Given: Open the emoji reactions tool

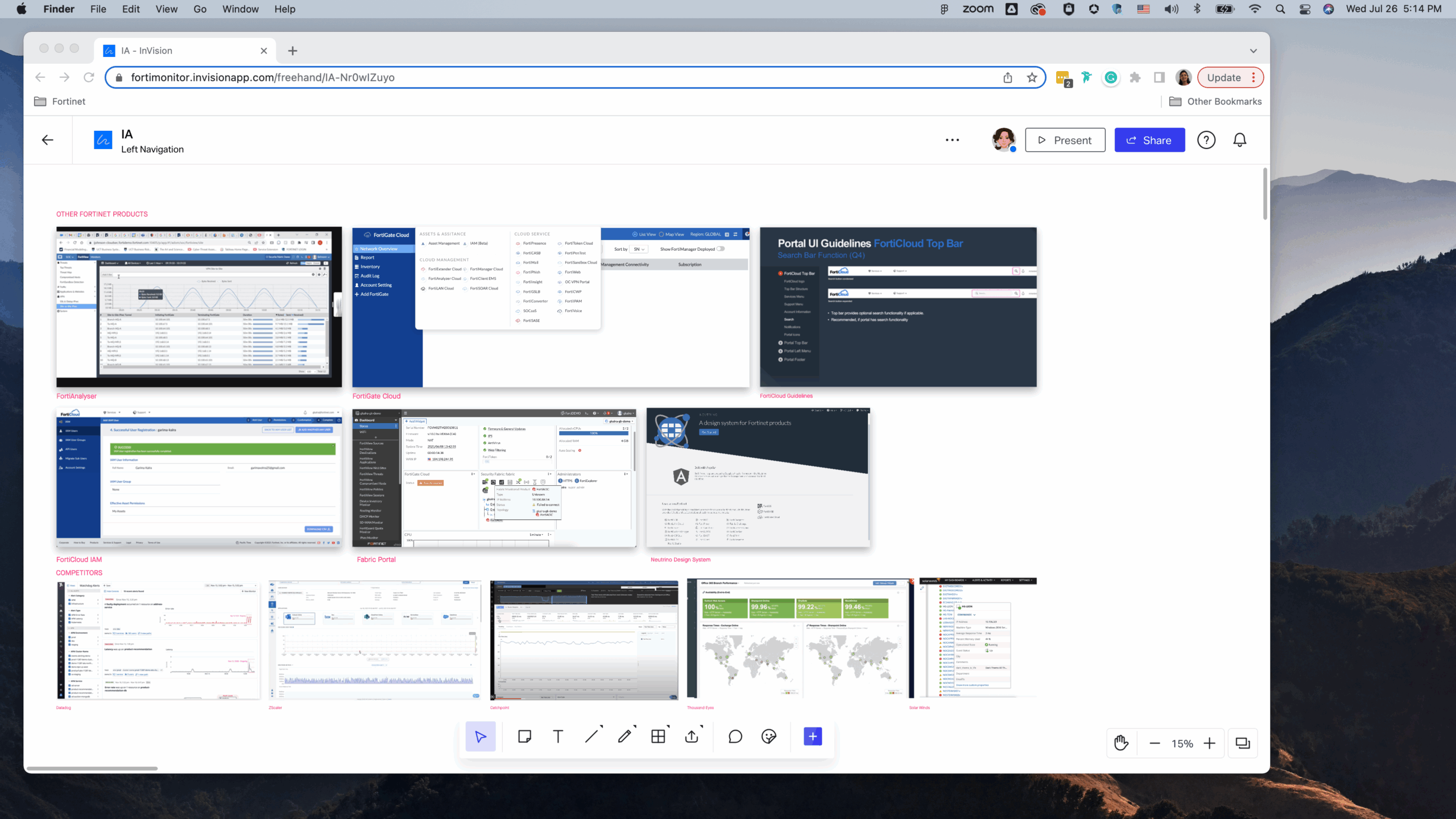Looking at the screenshot, I should (x=768, y=737).
